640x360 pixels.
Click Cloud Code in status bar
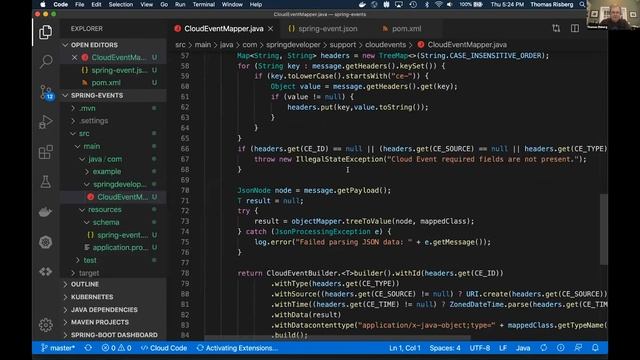point(164,348)
